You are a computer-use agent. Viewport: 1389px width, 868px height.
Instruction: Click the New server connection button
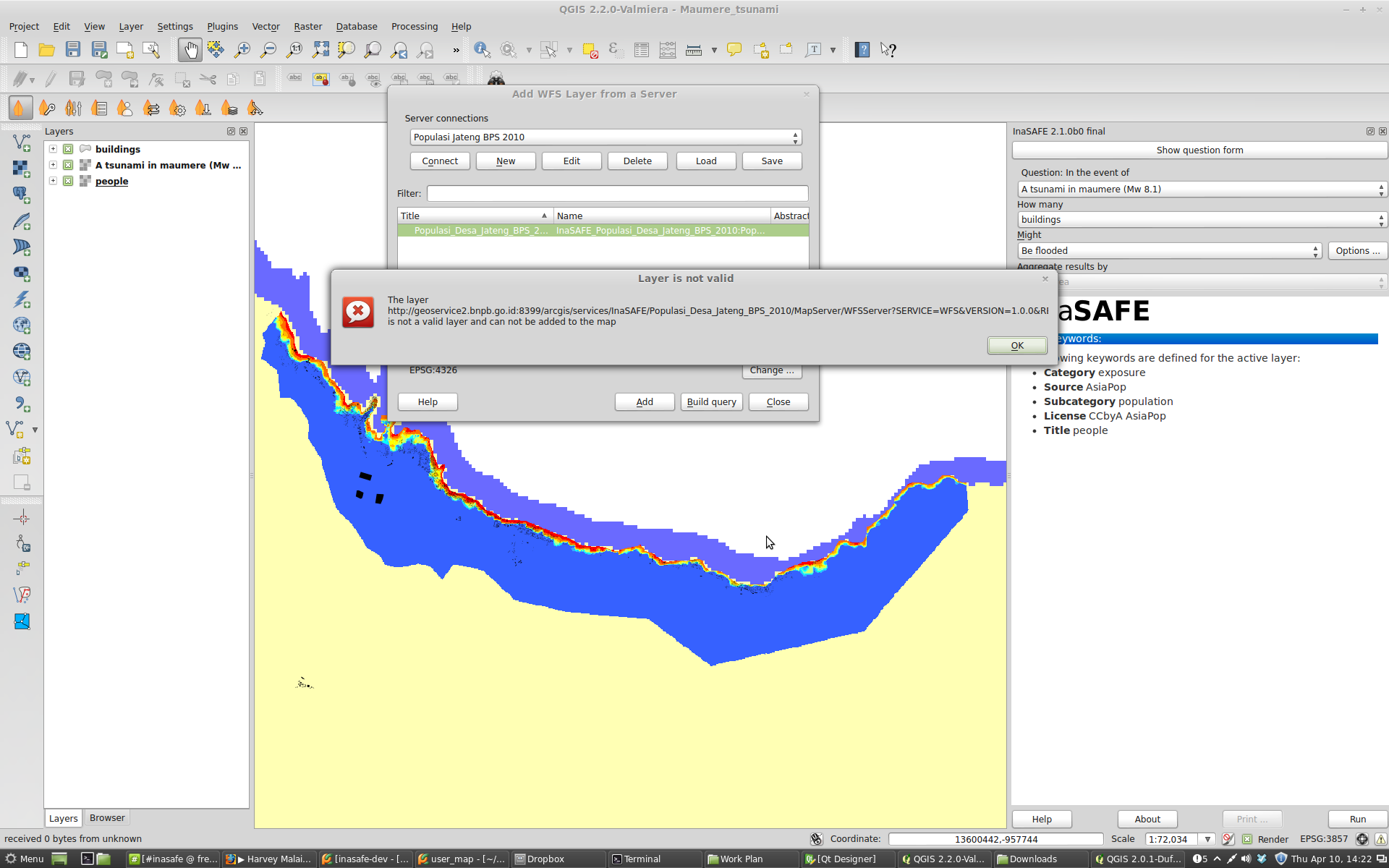click(x=506, y=161)
